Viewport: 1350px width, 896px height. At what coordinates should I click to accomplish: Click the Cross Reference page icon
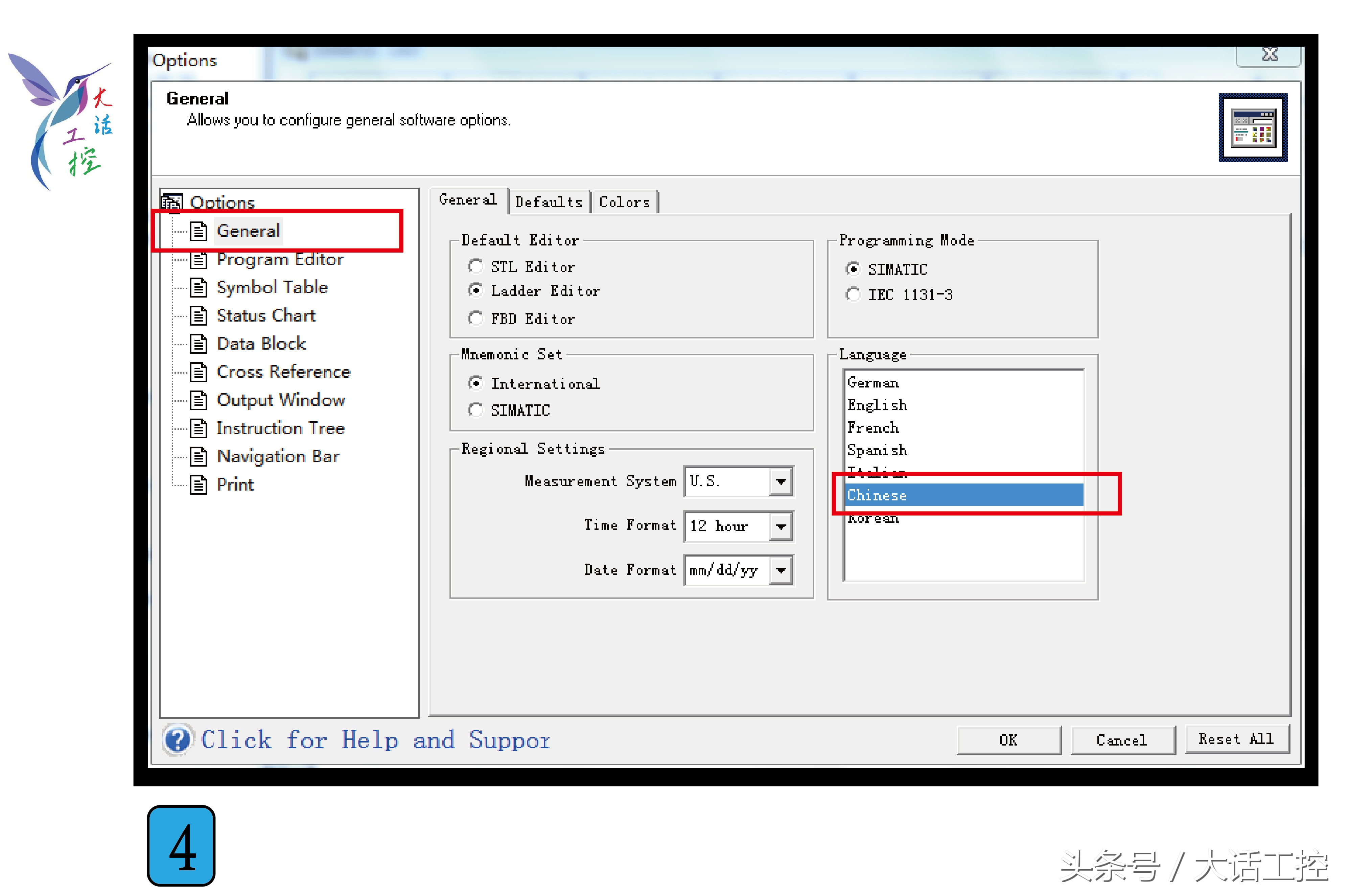point(198,373)
